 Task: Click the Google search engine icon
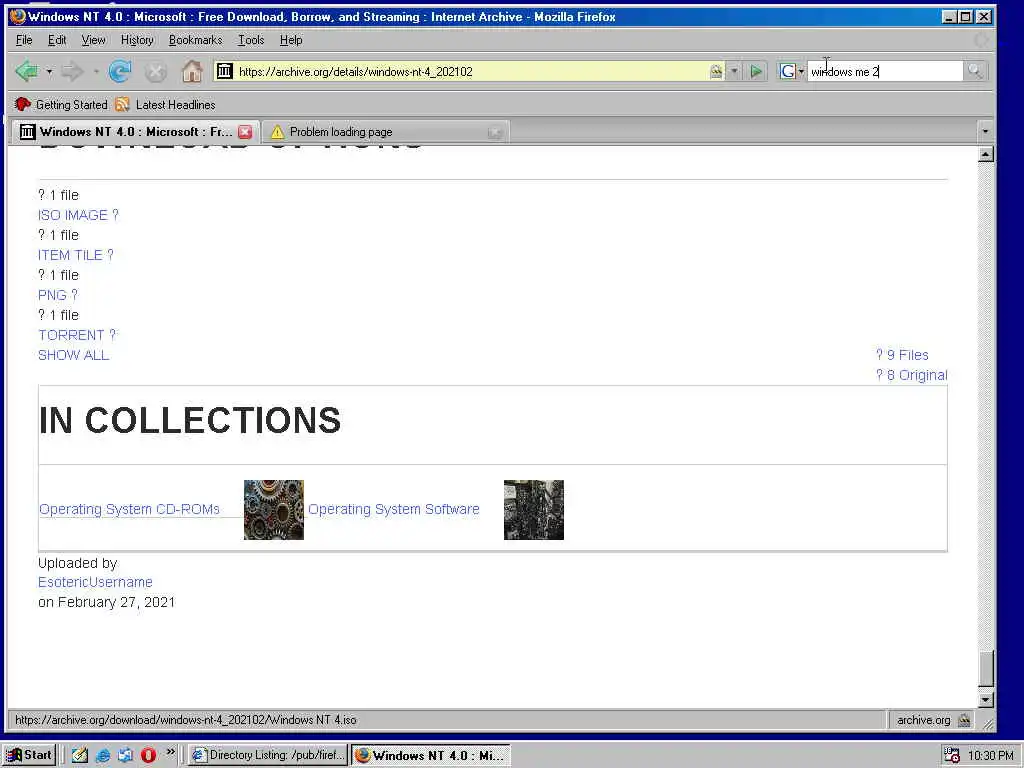[788, 71]
